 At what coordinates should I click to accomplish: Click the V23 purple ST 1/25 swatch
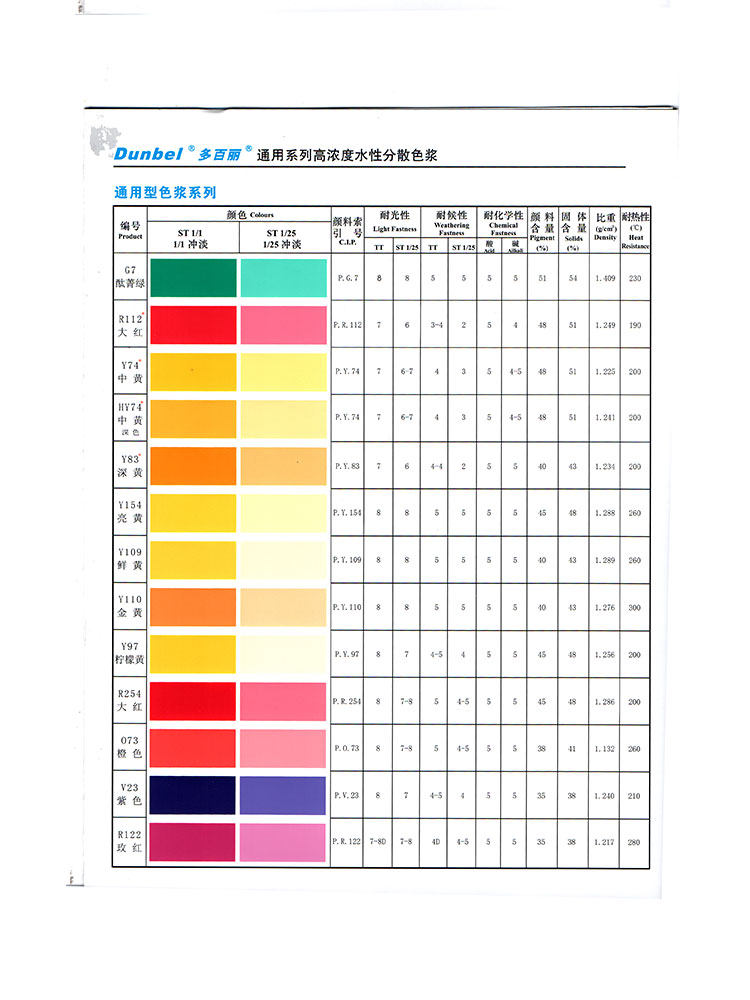coord(284,795)
